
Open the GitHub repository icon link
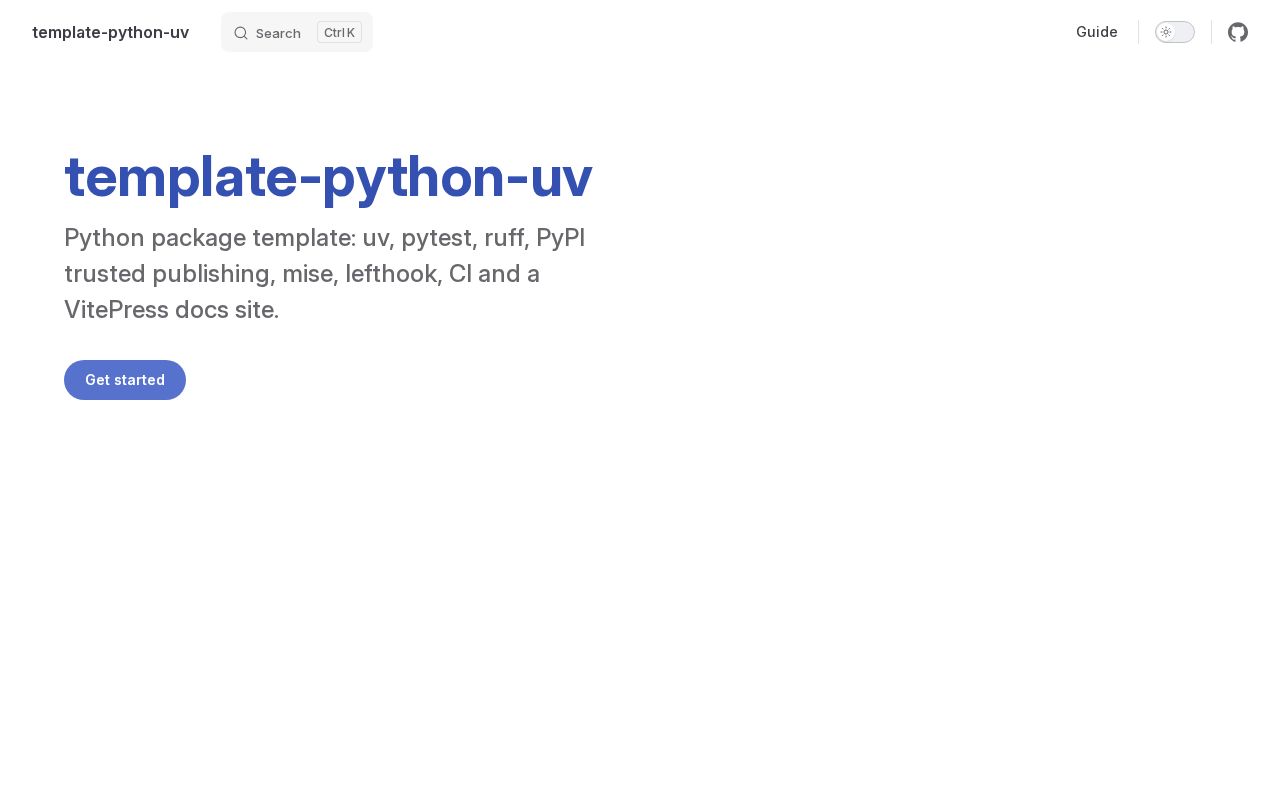pyautogui.click(x=1238, y=32)
